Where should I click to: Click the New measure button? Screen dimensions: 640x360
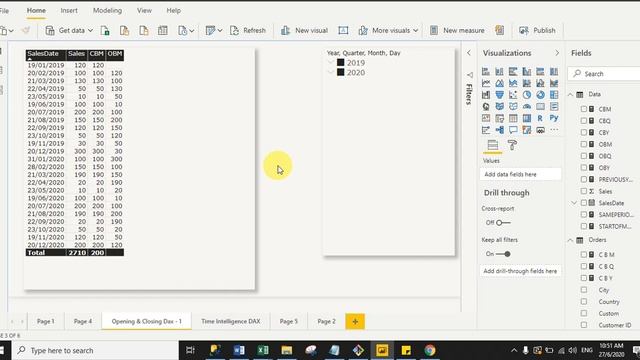click(x=457, y=31)
